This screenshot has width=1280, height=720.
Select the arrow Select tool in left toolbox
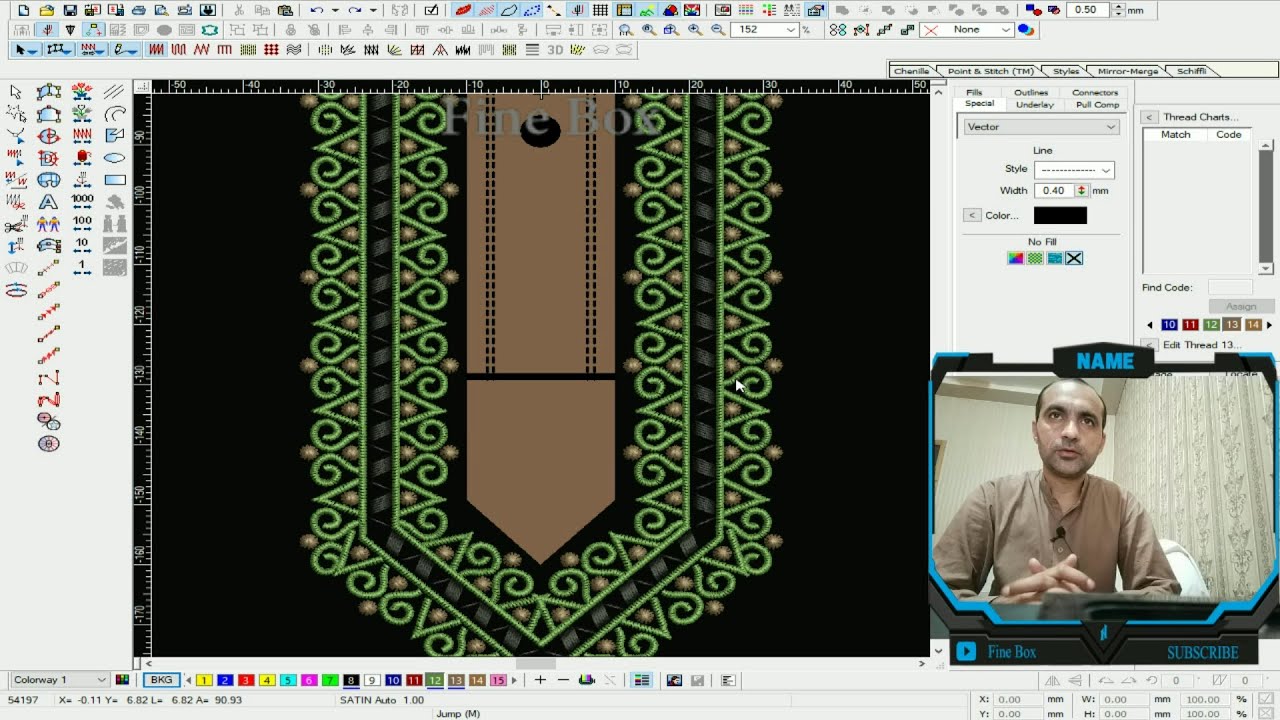point(16,92)
